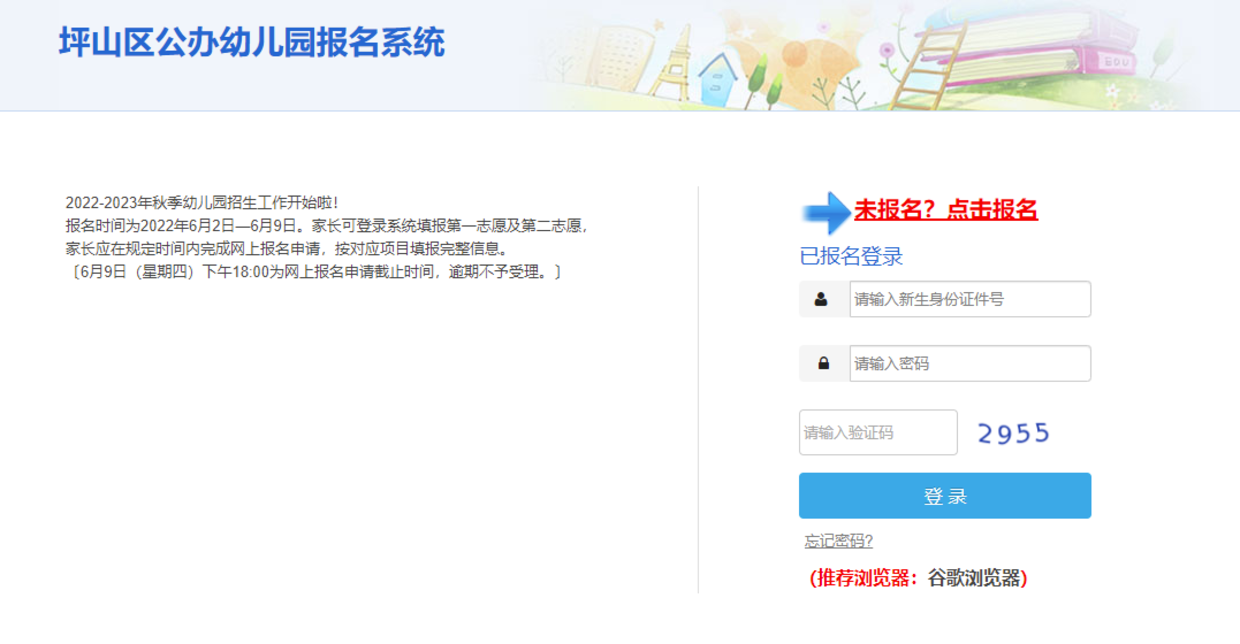Open the 未报名？点击报名 registration link
Screen dimensions: 1240x644
pos(945,210)
